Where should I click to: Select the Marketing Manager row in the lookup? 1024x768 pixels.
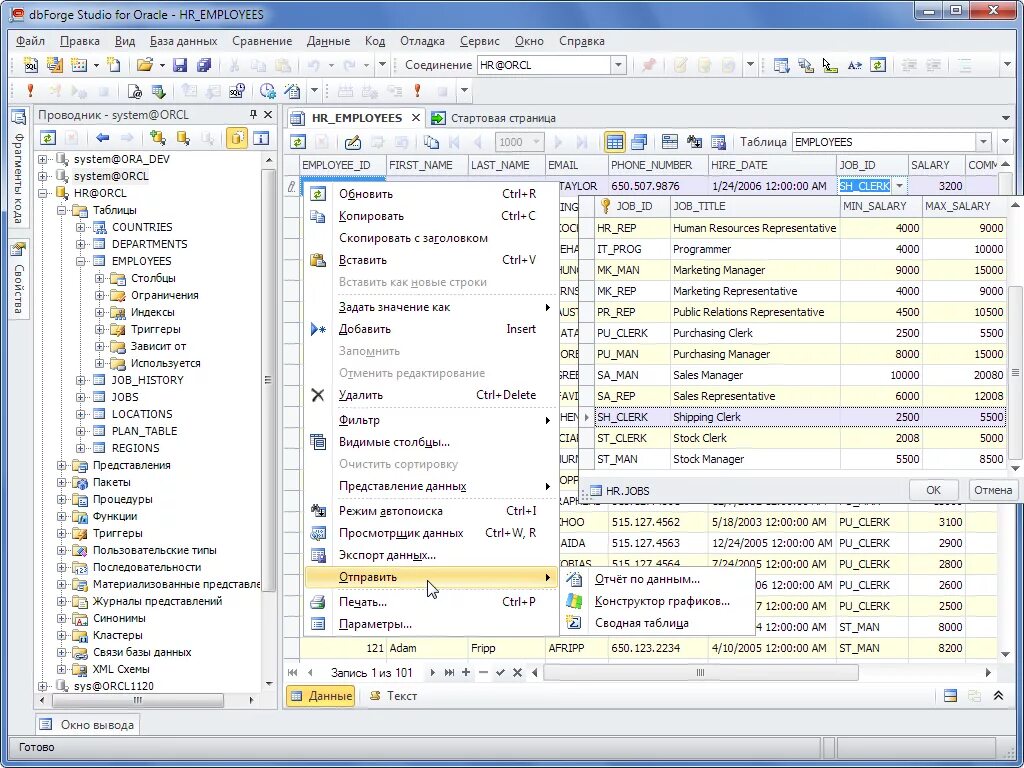point(800,270)
